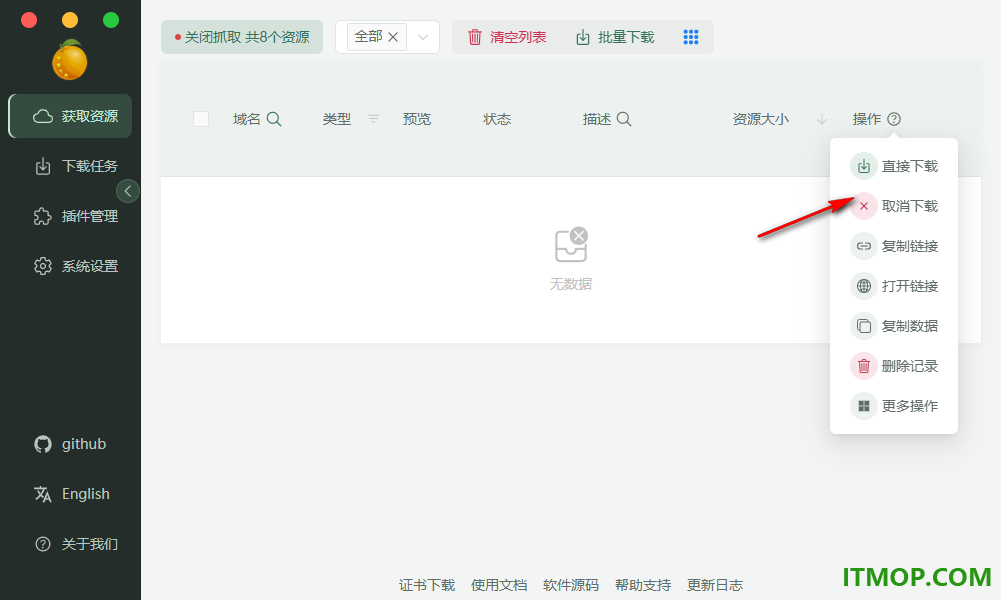Open the github link in sidebar
1001x600 pixels.
click(x=70, y=444)
